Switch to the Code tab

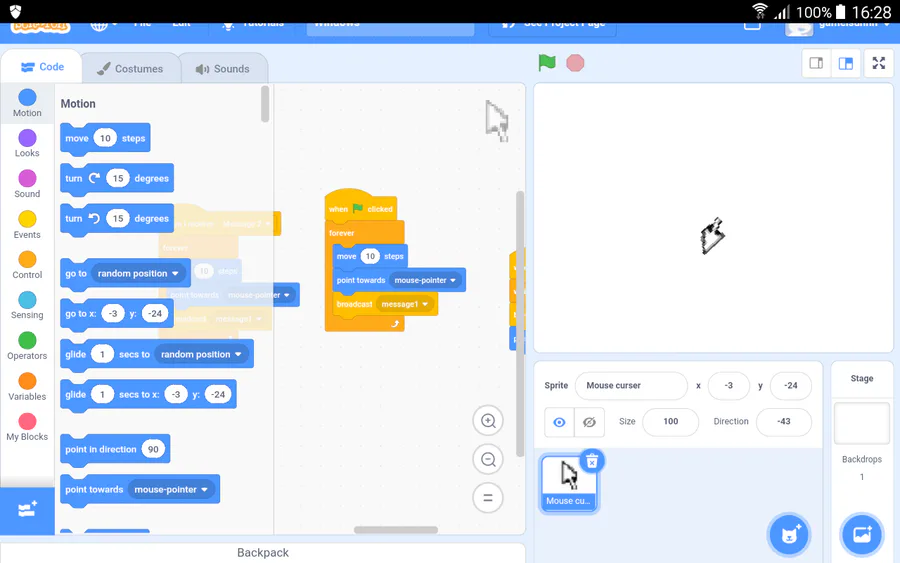click(42, 67)
